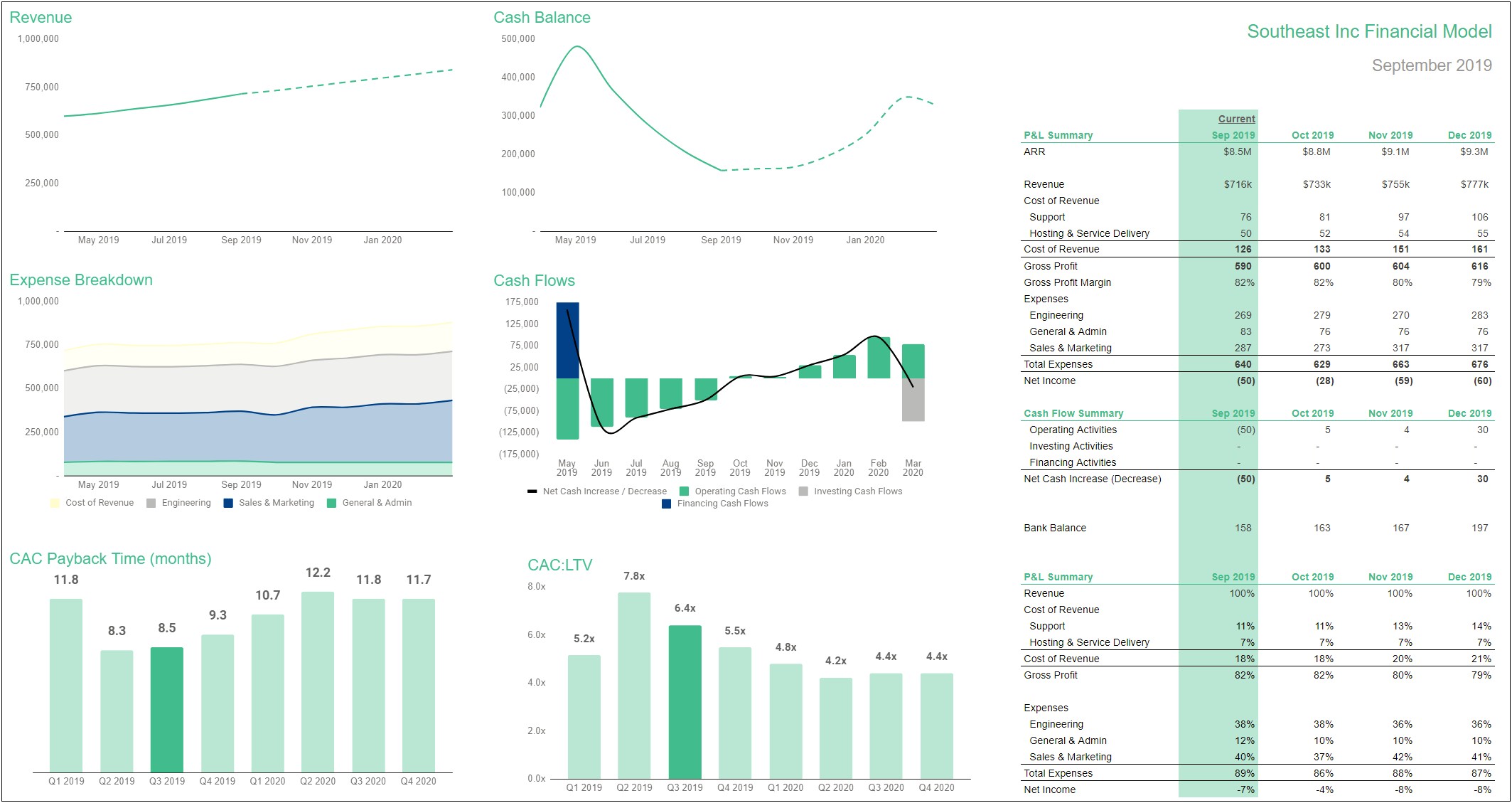Click the blue May 2019 financing cash flow bar

(x=567, y=340)
